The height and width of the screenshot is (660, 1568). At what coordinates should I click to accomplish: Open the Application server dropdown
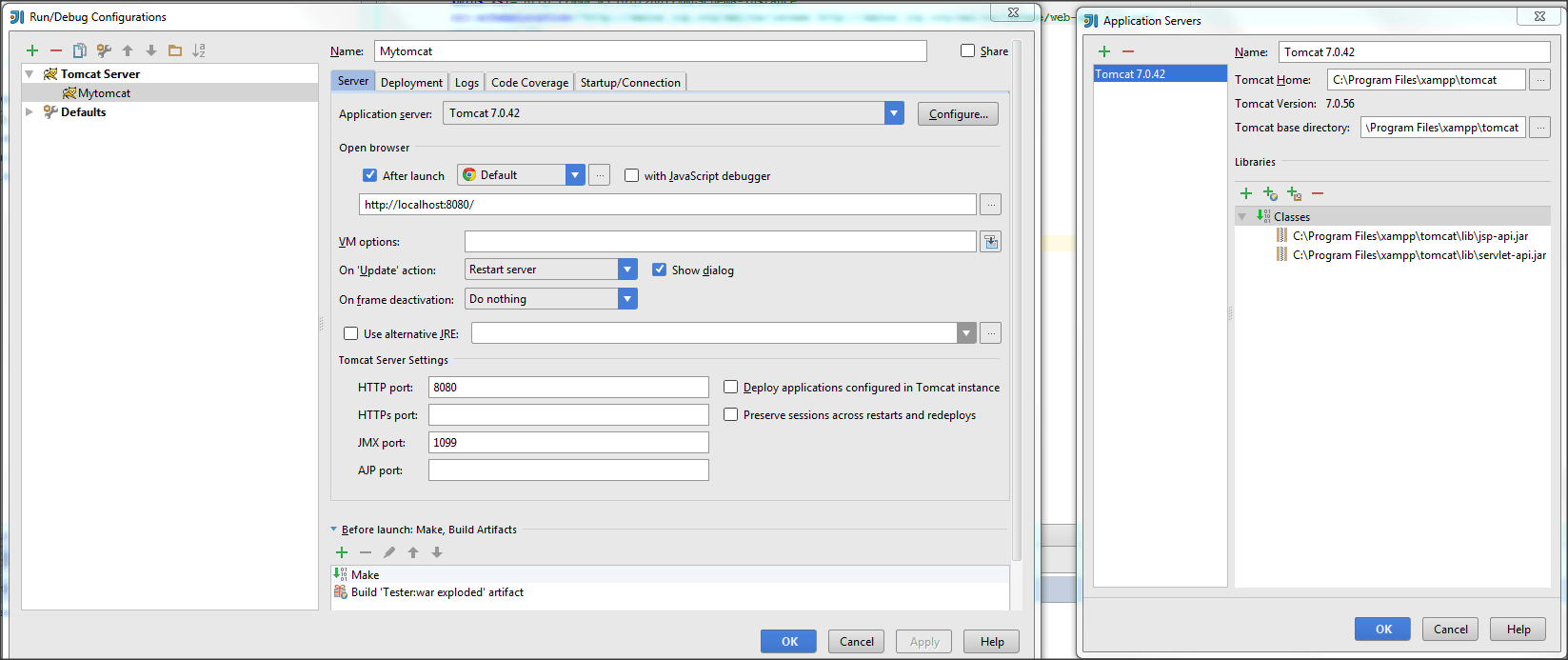pos(893,113)
